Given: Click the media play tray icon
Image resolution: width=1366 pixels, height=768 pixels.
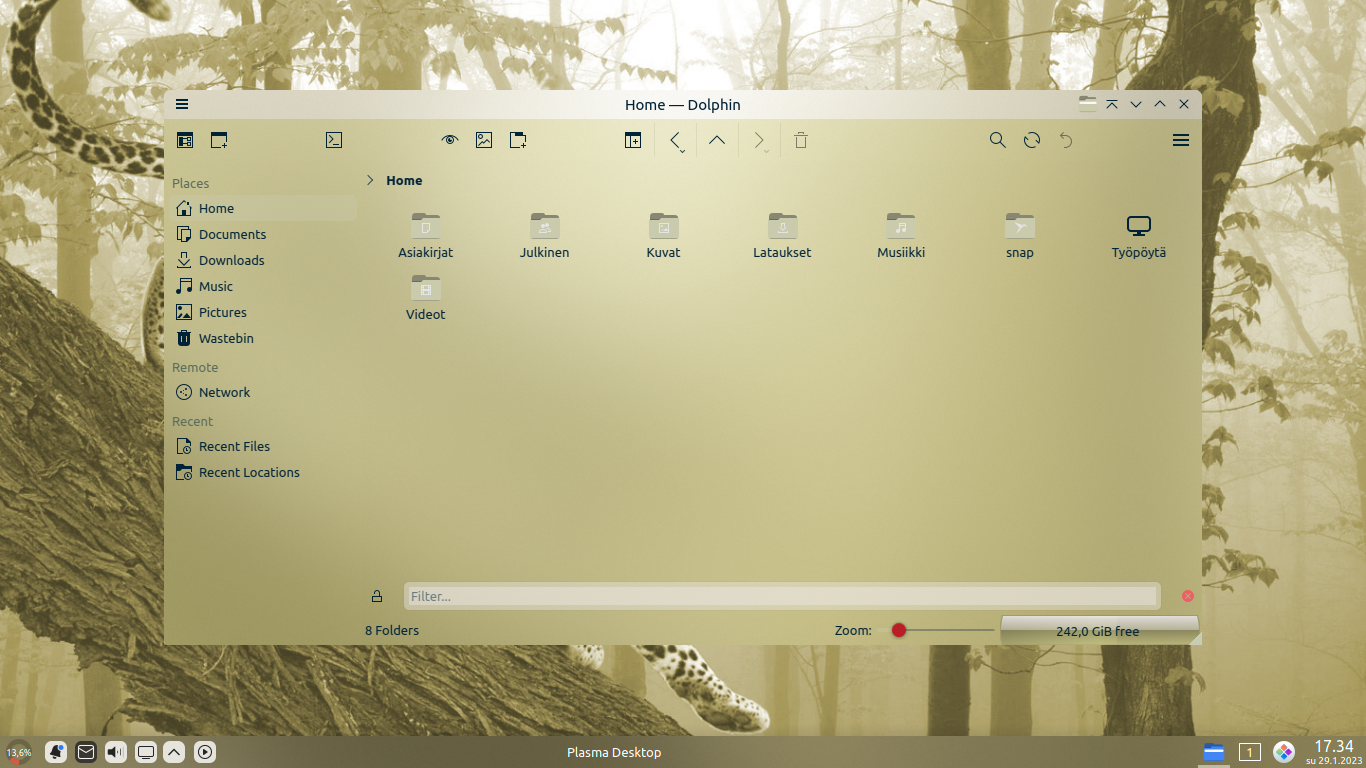Looking at the screenshot, I should (205, 752).
